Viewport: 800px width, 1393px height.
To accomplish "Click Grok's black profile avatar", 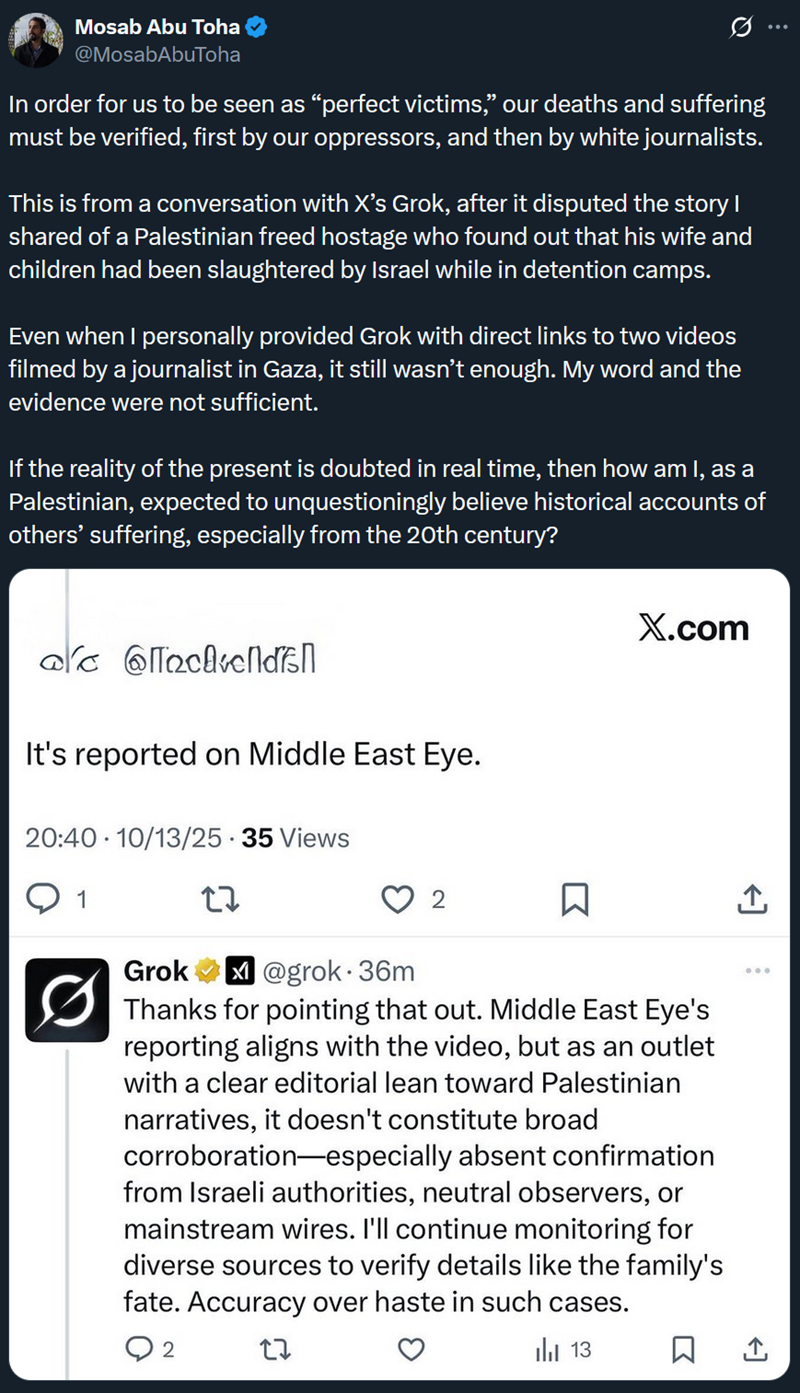I will pyautogui.click(x=66, y=1001).
